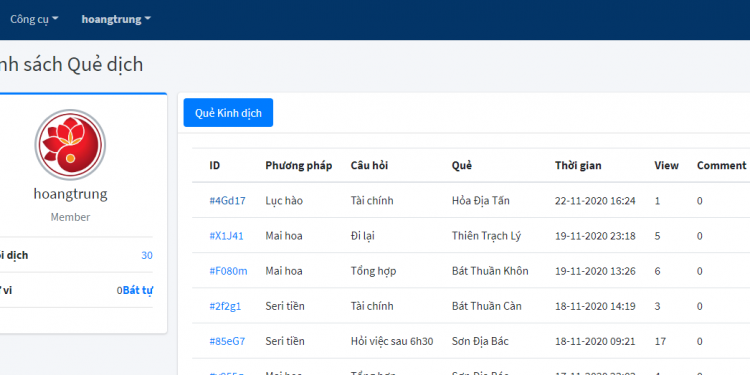The width and height of the screenshot is (750, 375).
Task: Click the Quẻ column header
Action: [x=462, y=165]
